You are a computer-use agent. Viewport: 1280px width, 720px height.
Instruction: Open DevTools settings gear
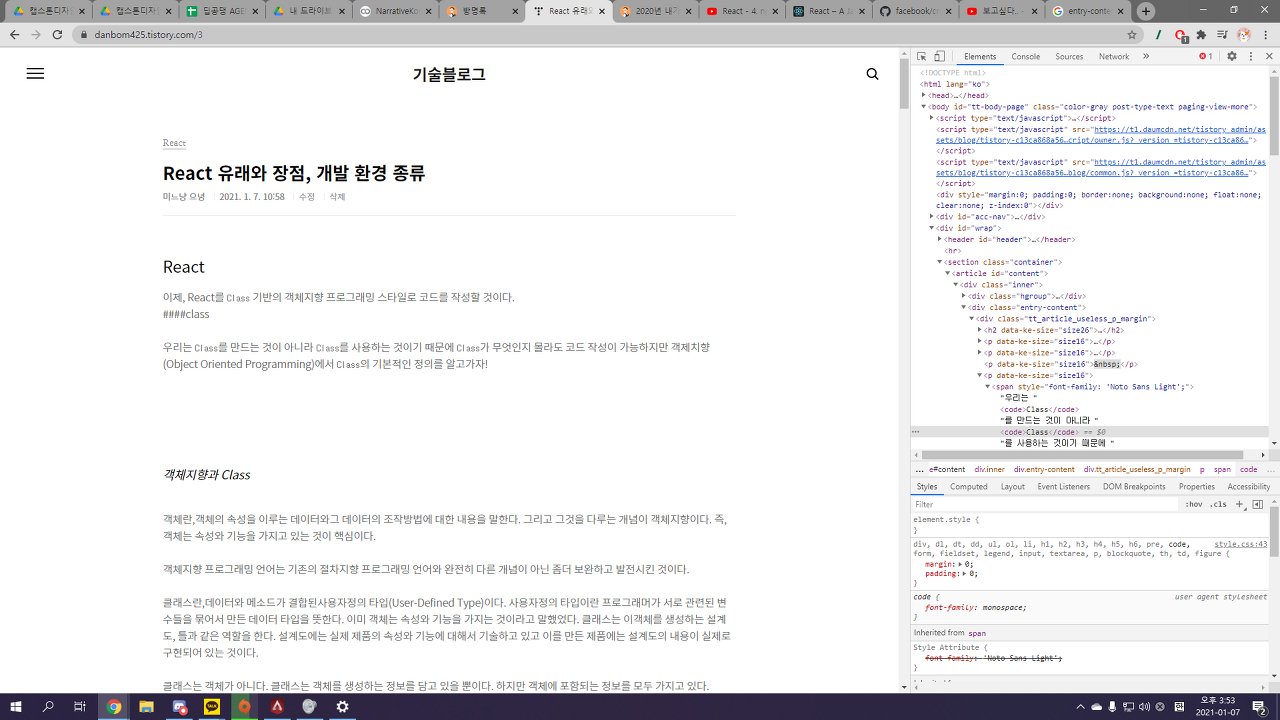(1232, 57)
